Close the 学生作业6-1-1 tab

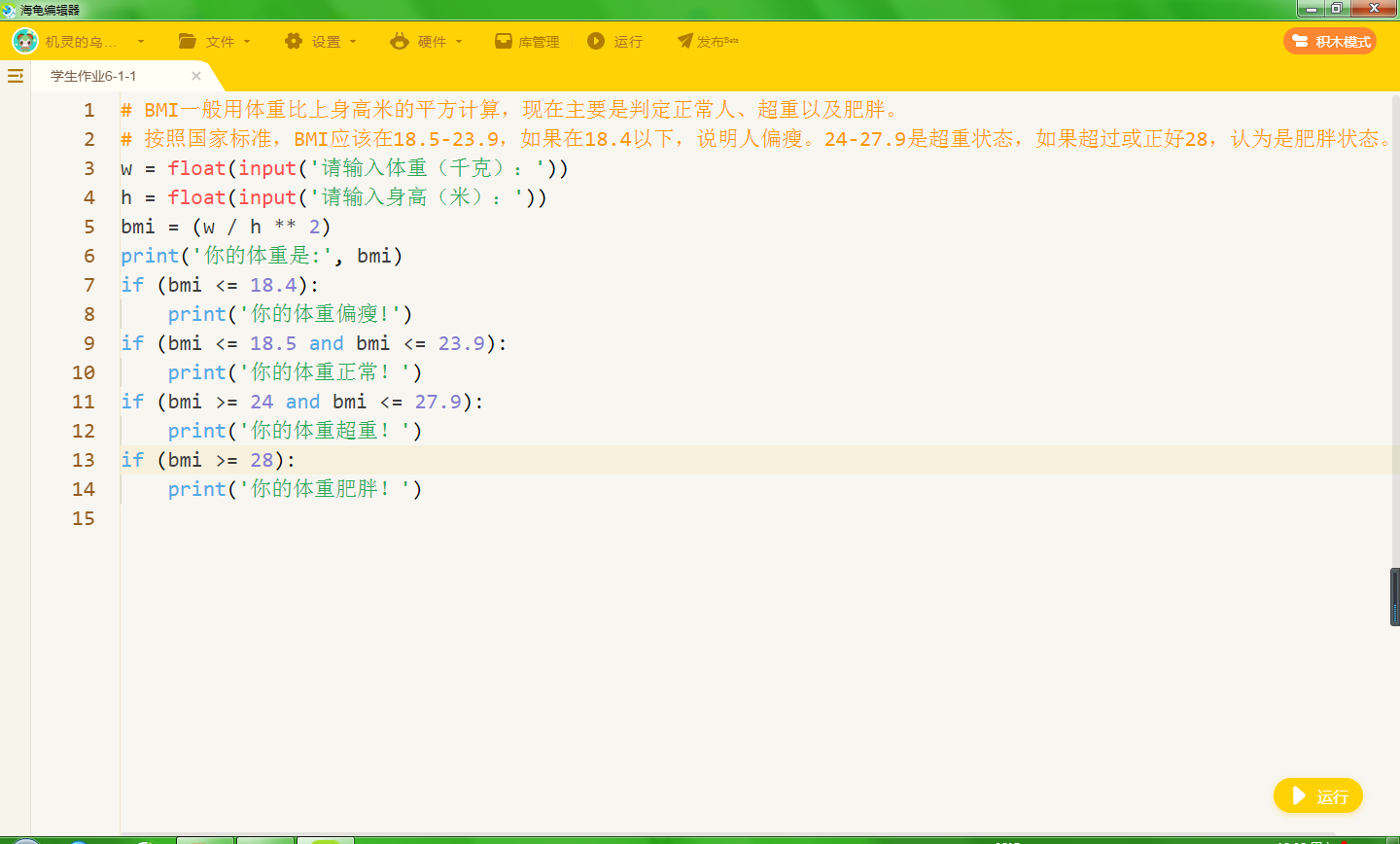click(196, 76)
